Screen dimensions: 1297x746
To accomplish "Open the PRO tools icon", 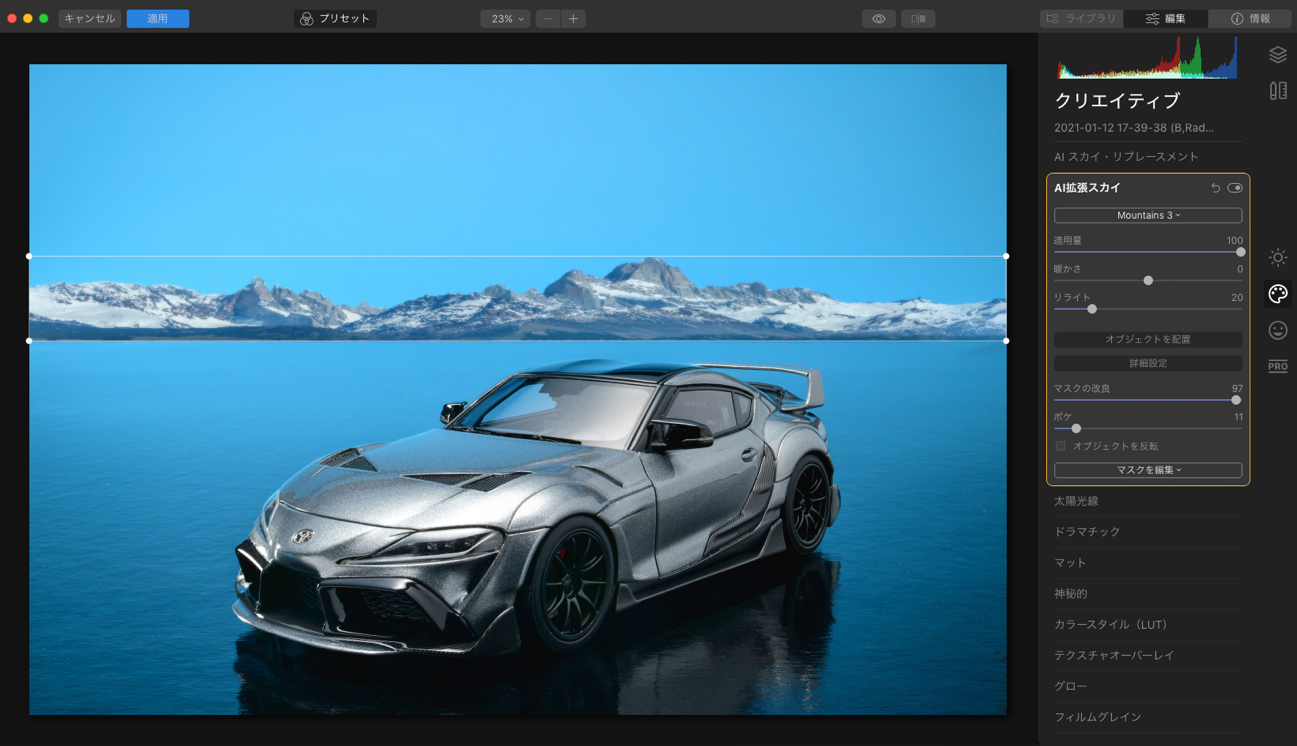I will click(1277, 366).
